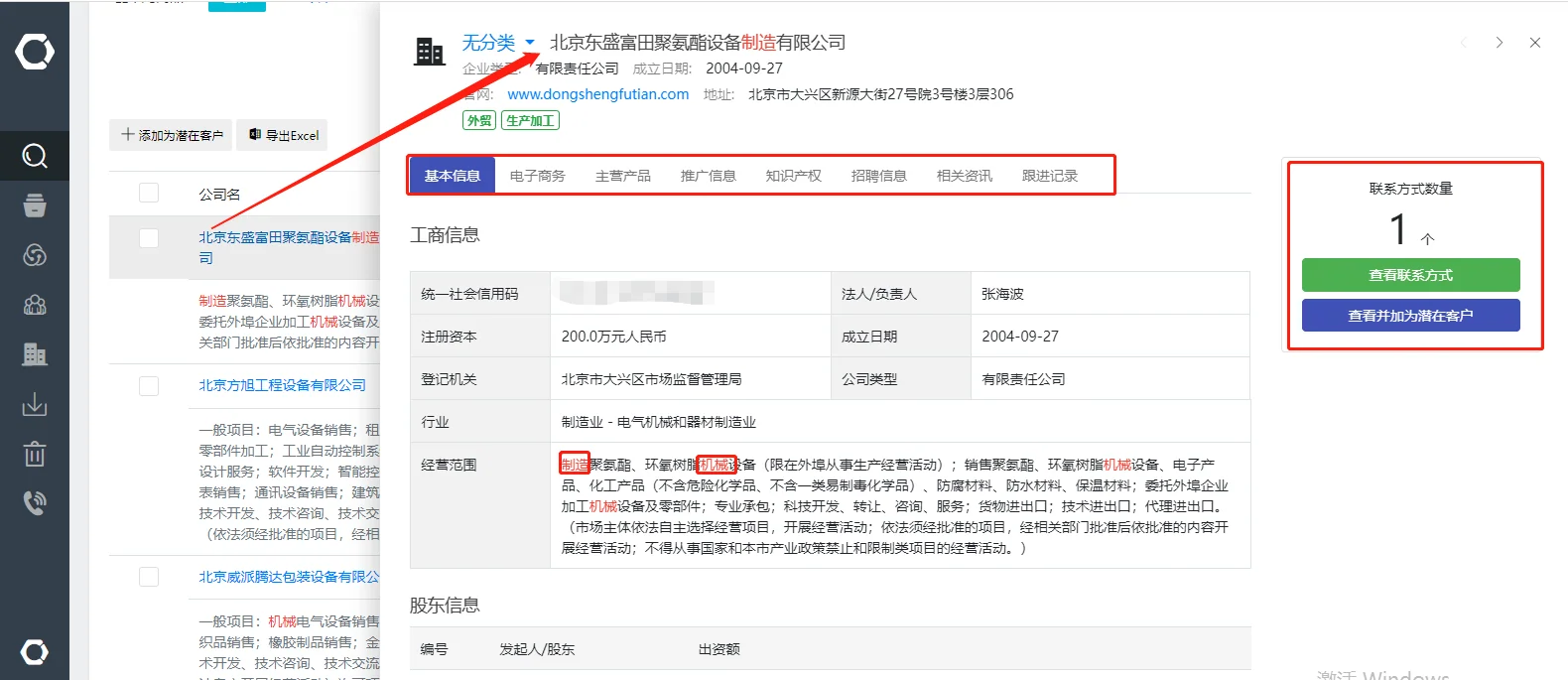Open 北京东盛富田聚氨酯设备制造 company link in list
Viewport: 1568px width, 680px height.
[289, 247]
